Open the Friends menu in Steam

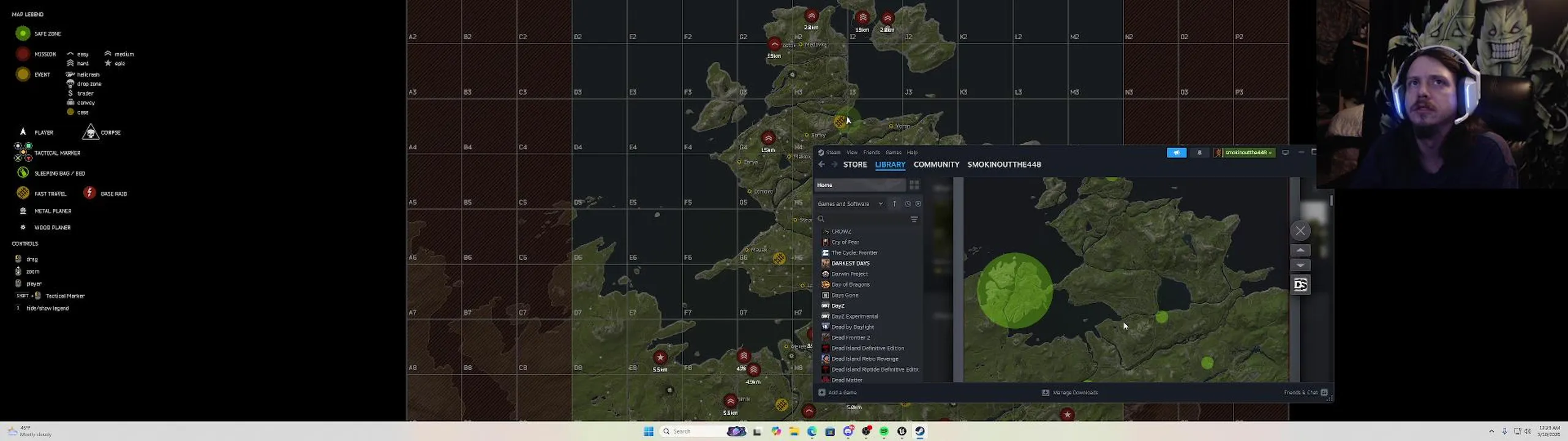click(871, 153)
